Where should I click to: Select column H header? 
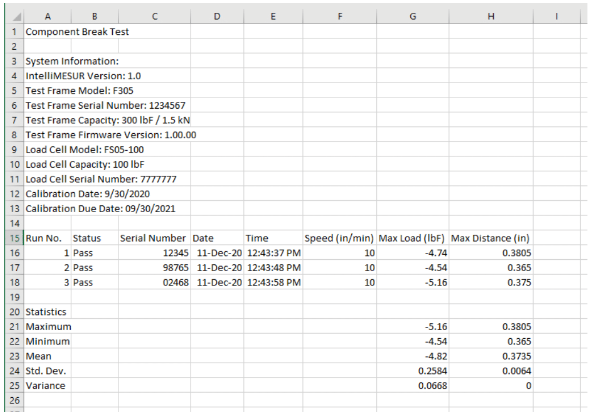[x=491, y=16]
